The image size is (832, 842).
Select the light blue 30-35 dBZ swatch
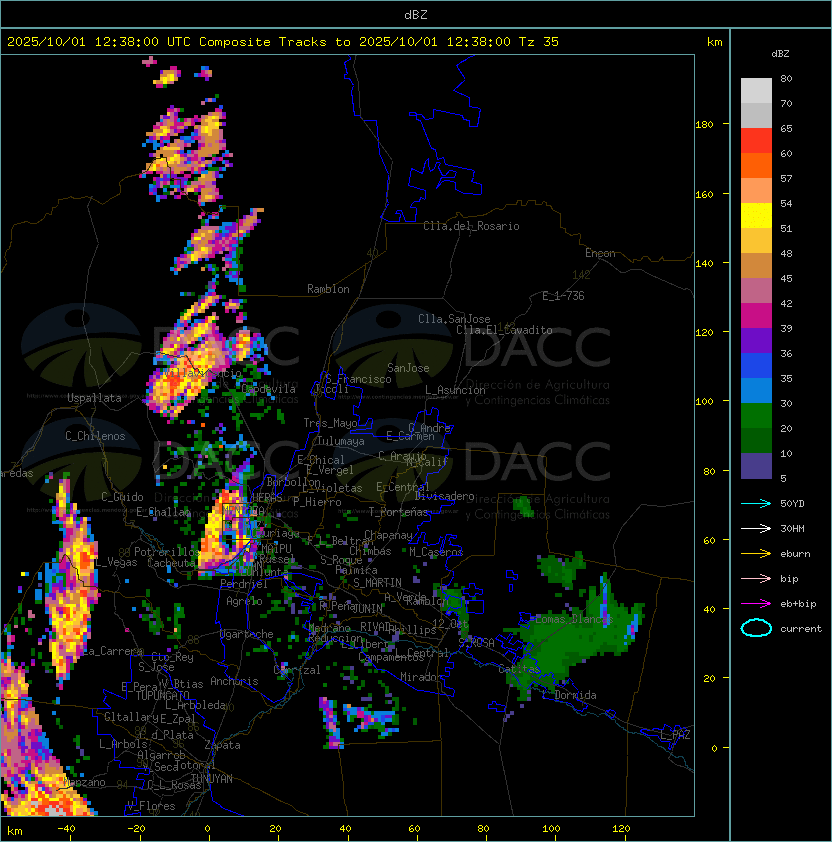pyautogui.click(x=756, y=391)
